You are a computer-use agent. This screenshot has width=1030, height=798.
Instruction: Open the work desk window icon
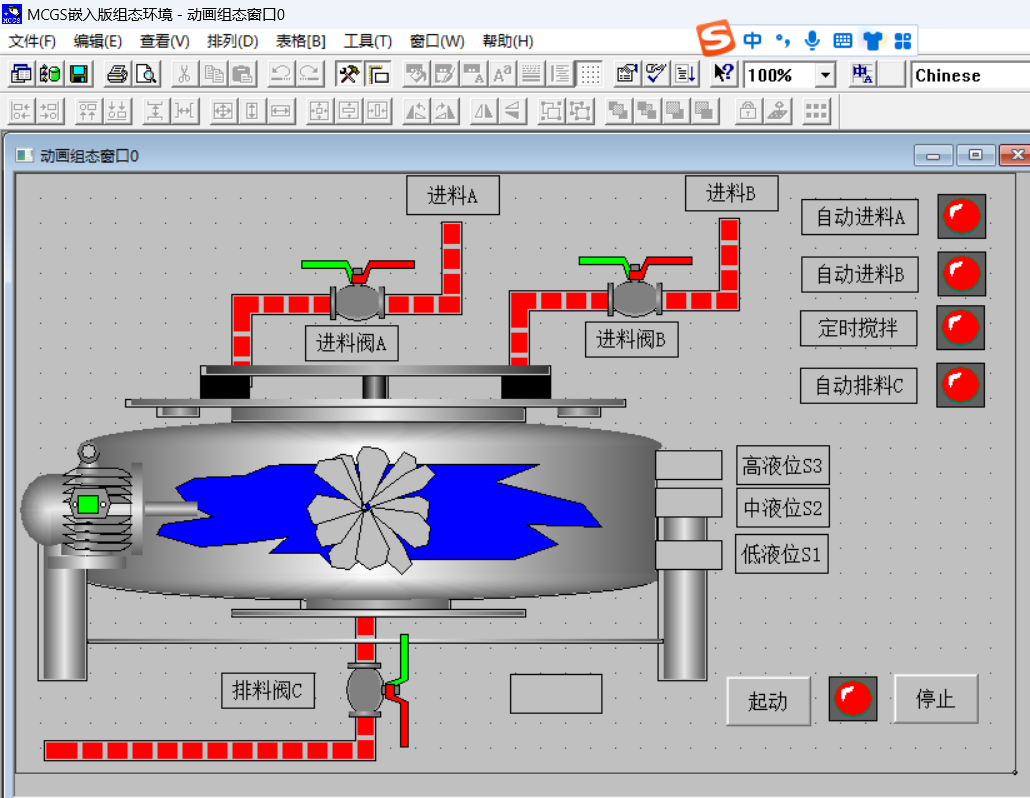pyautogui.click(x=21, y=74)
